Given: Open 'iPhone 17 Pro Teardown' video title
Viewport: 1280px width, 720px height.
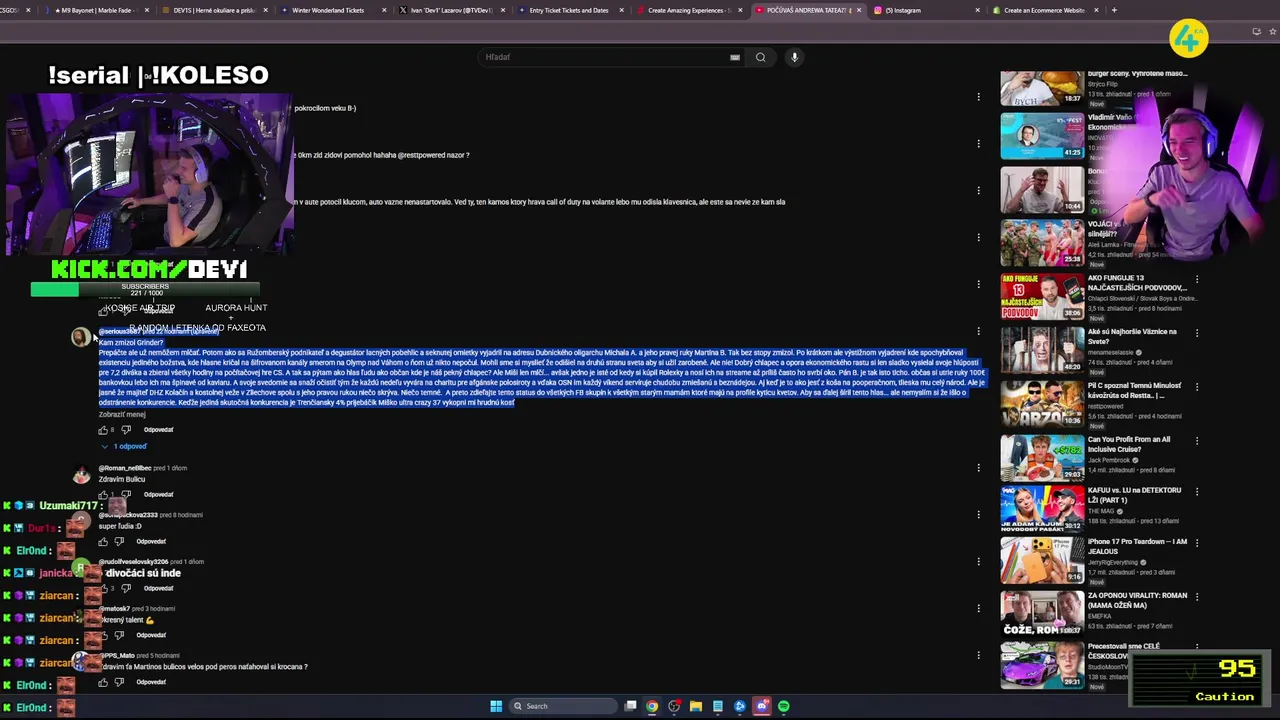Looking at the screenshot, I should [x=1137, y=546].
